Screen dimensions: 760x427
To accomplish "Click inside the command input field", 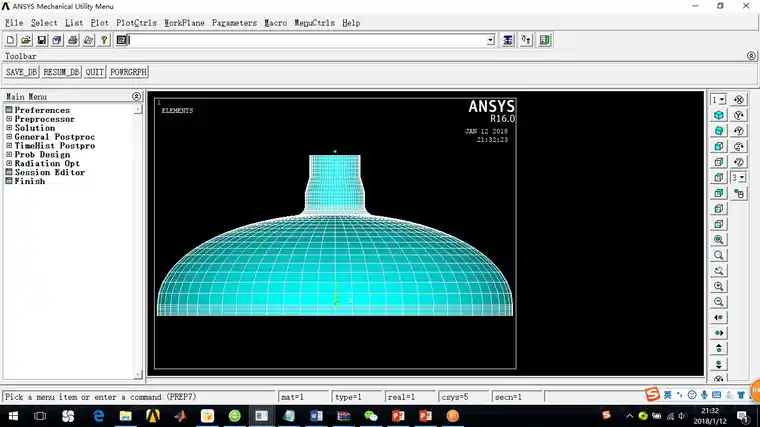I will click(308, 40).
